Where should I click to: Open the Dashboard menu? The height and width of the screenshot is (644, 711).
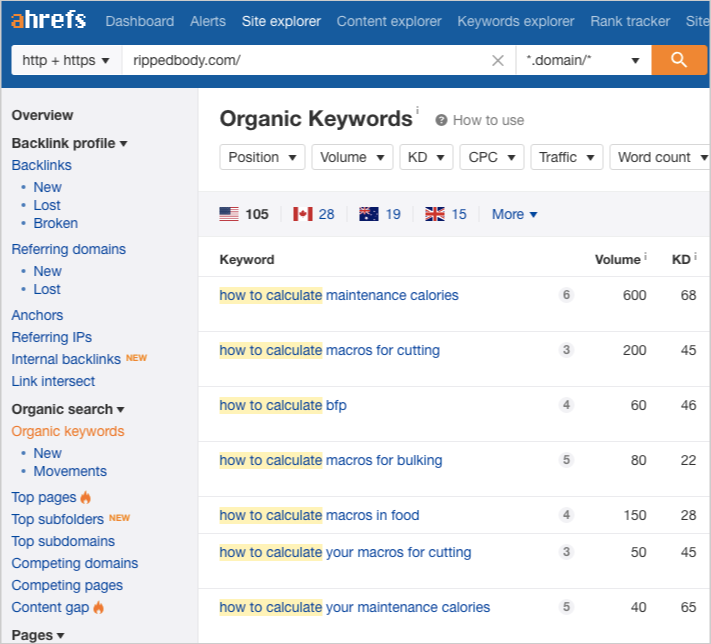[x=140, y=21]
